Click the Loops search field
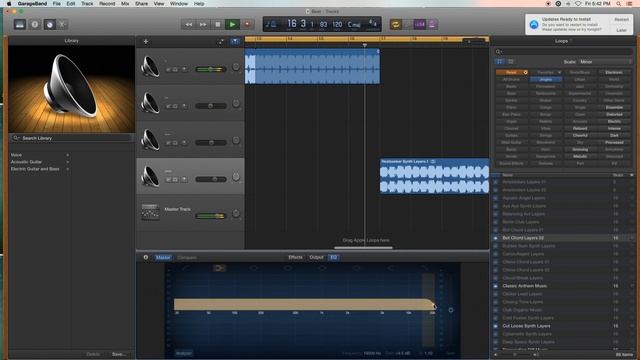This screenshot has width=640, height=360. pos(563,52)
